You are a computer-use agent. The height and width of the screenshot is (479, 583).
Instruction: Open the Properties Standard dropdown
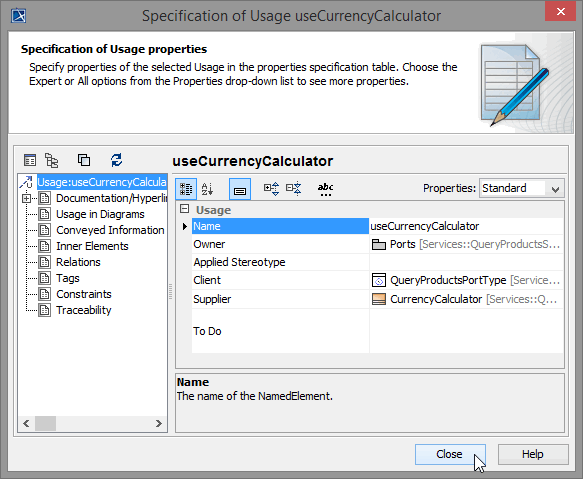point(522,188)
